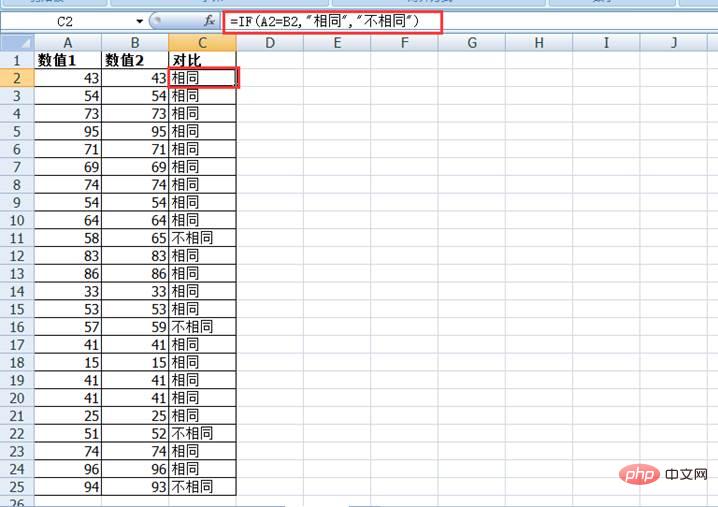Select column B header

coord(135,43)
